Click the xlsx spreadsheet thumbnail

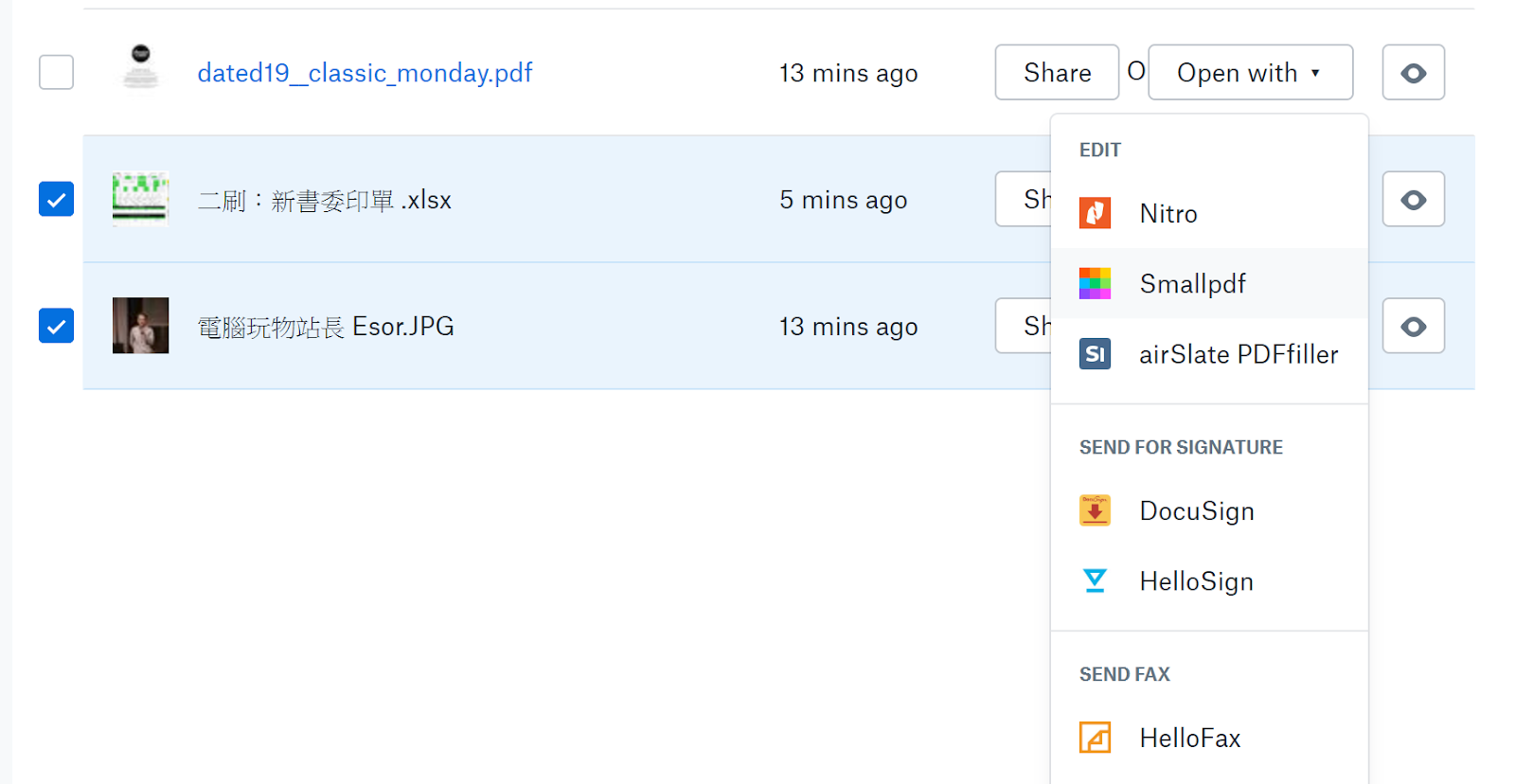point(140,199)
